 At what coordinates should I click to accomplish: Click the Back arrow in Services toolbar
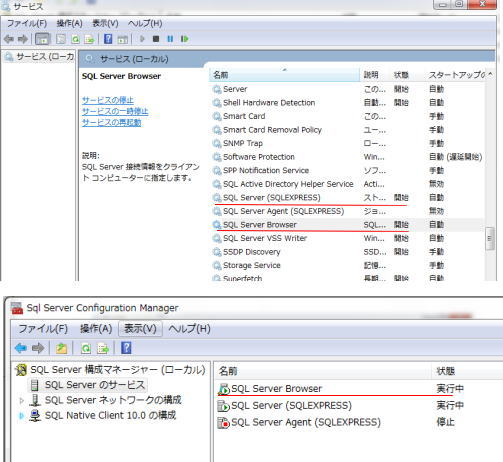pyautogui.click(x=9, y=39)
